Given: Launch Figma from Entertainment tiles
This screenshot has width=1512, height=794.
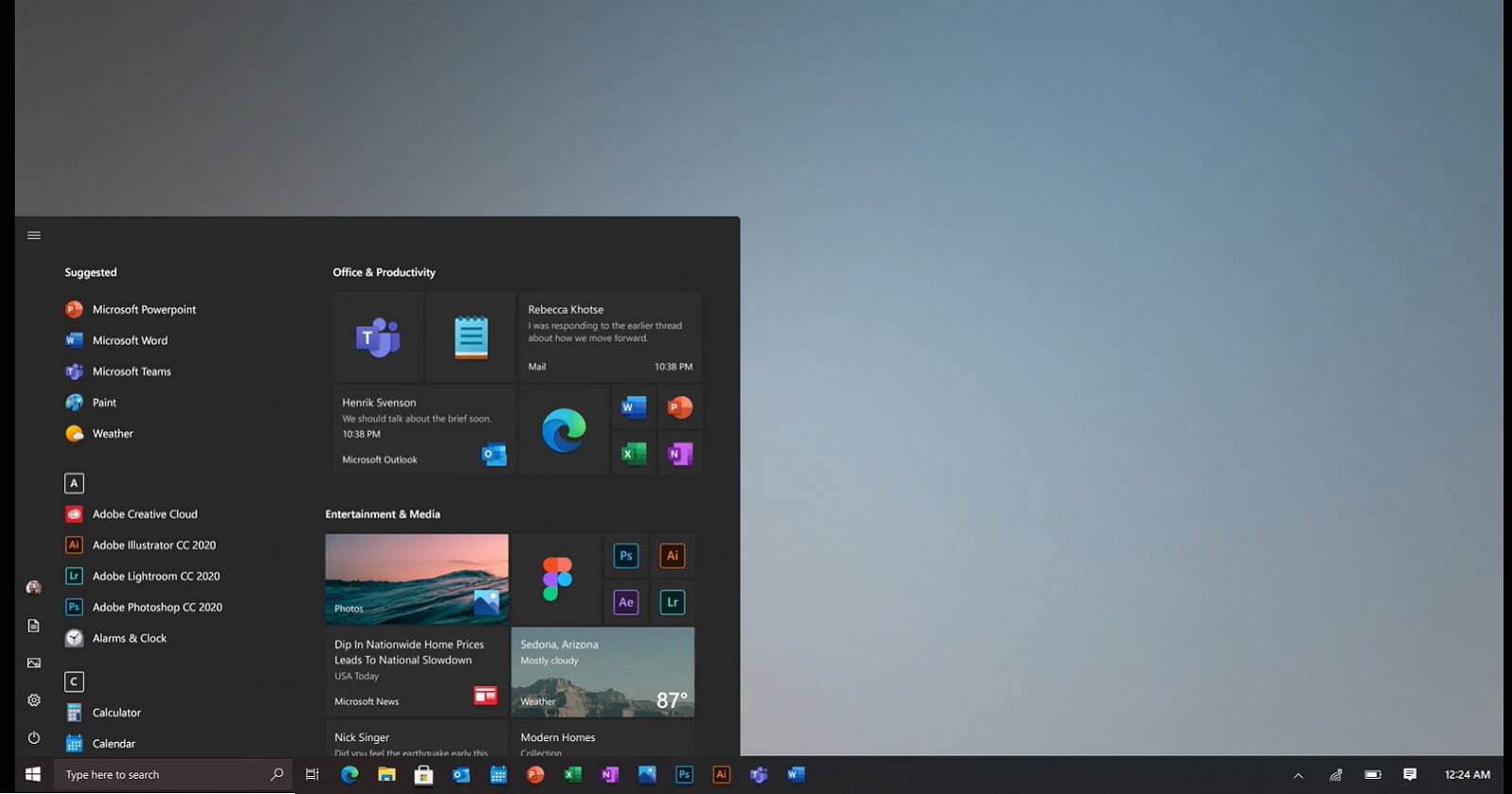Looking at the screenshot, I should point(557,578).
